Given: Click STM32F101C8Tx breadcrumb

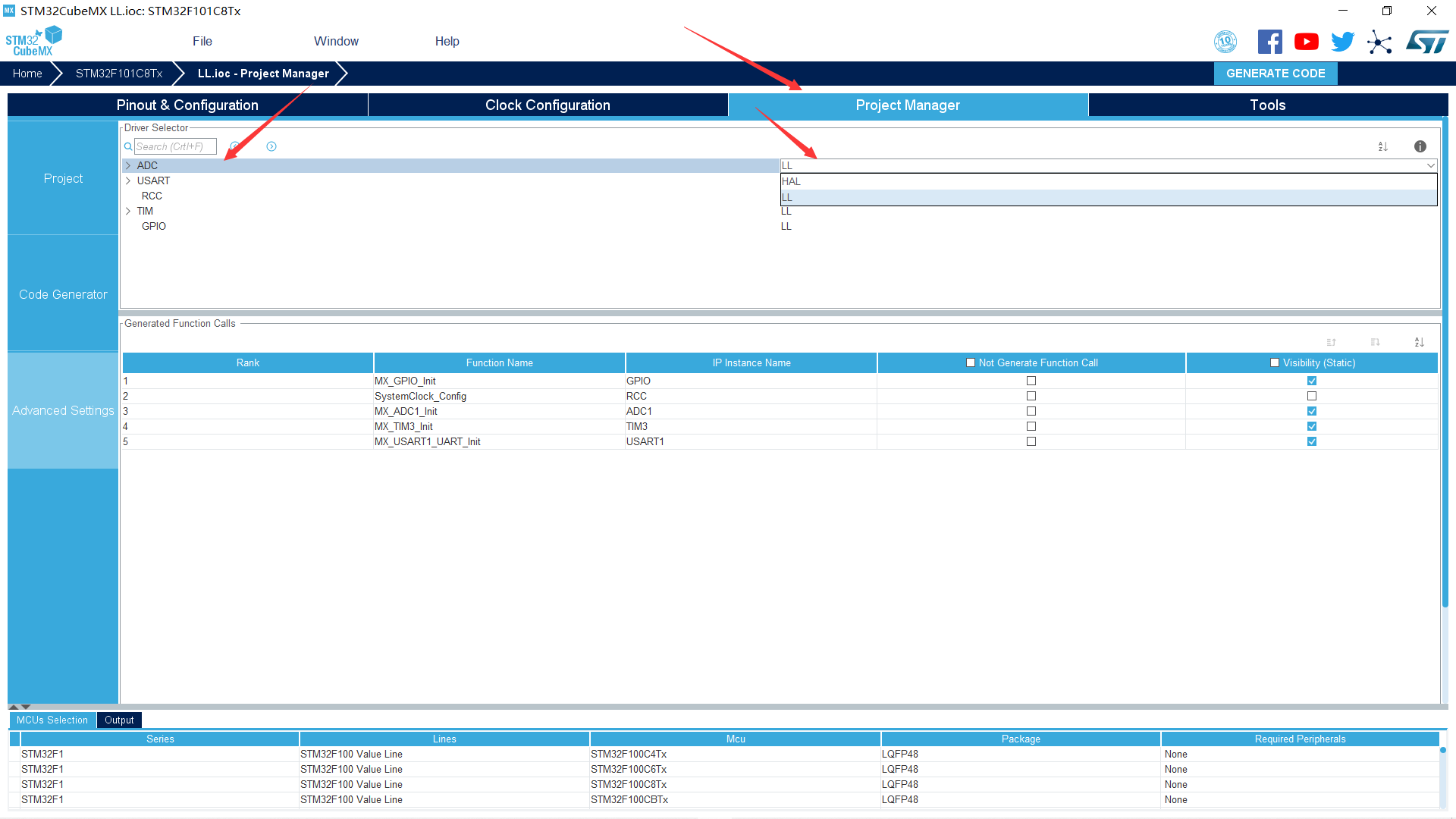Looking at the screenshot, I should 119,74.
